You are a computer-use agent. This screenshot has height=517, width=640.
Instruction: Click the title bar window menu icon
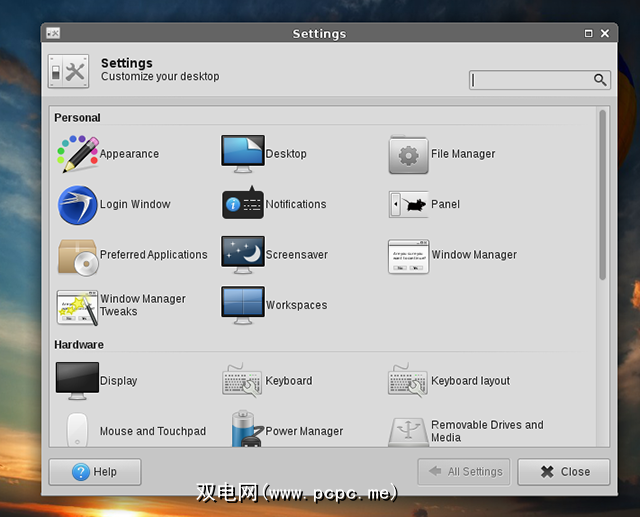click(53, 33)
